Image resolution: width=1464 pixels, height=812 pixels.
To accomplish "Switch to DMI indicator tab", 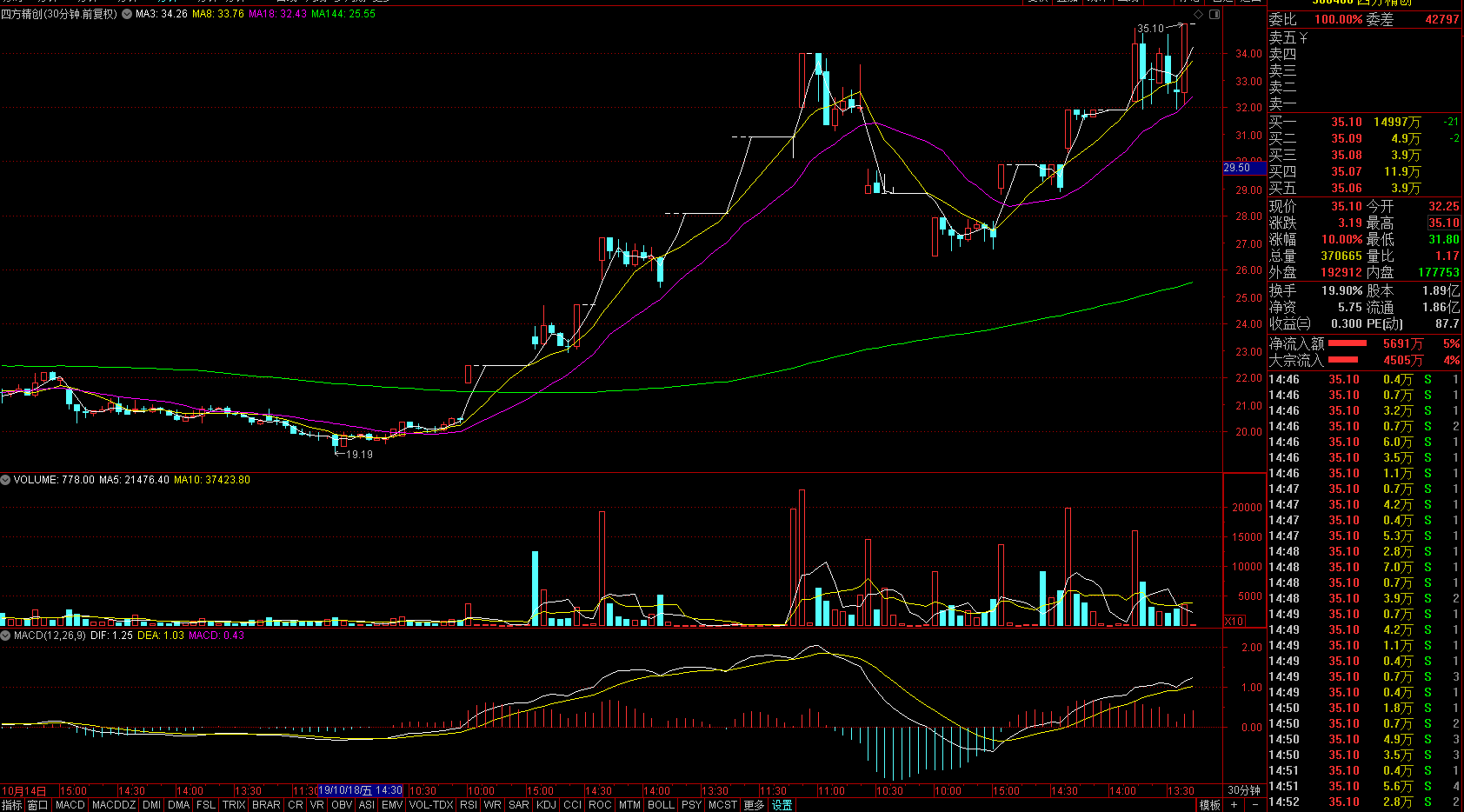I will coord(152,805).
